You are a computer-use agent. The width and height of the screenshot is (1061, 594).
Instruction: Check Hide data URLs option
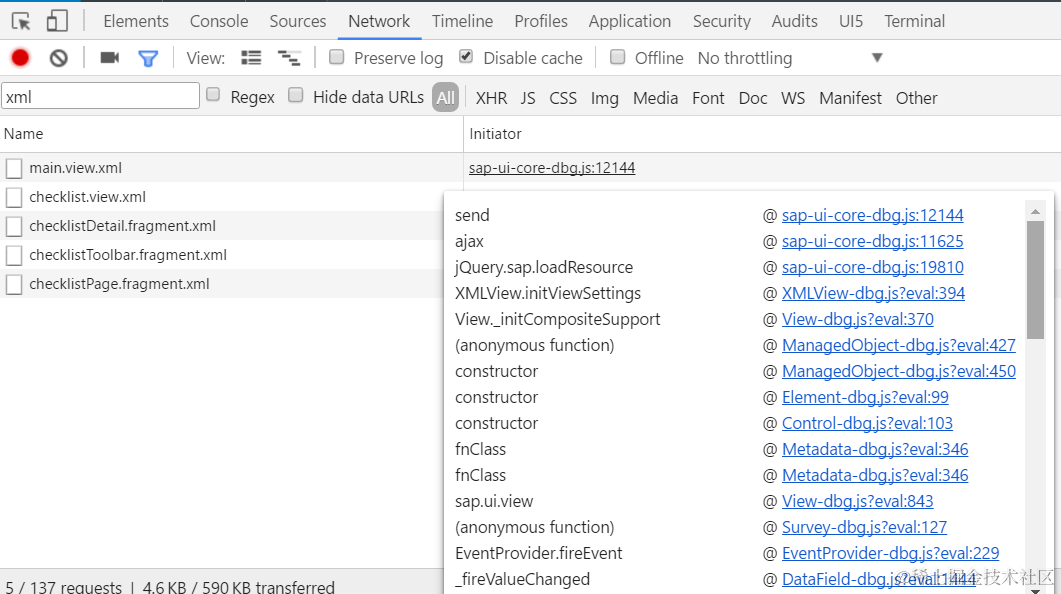click(296, 95)
